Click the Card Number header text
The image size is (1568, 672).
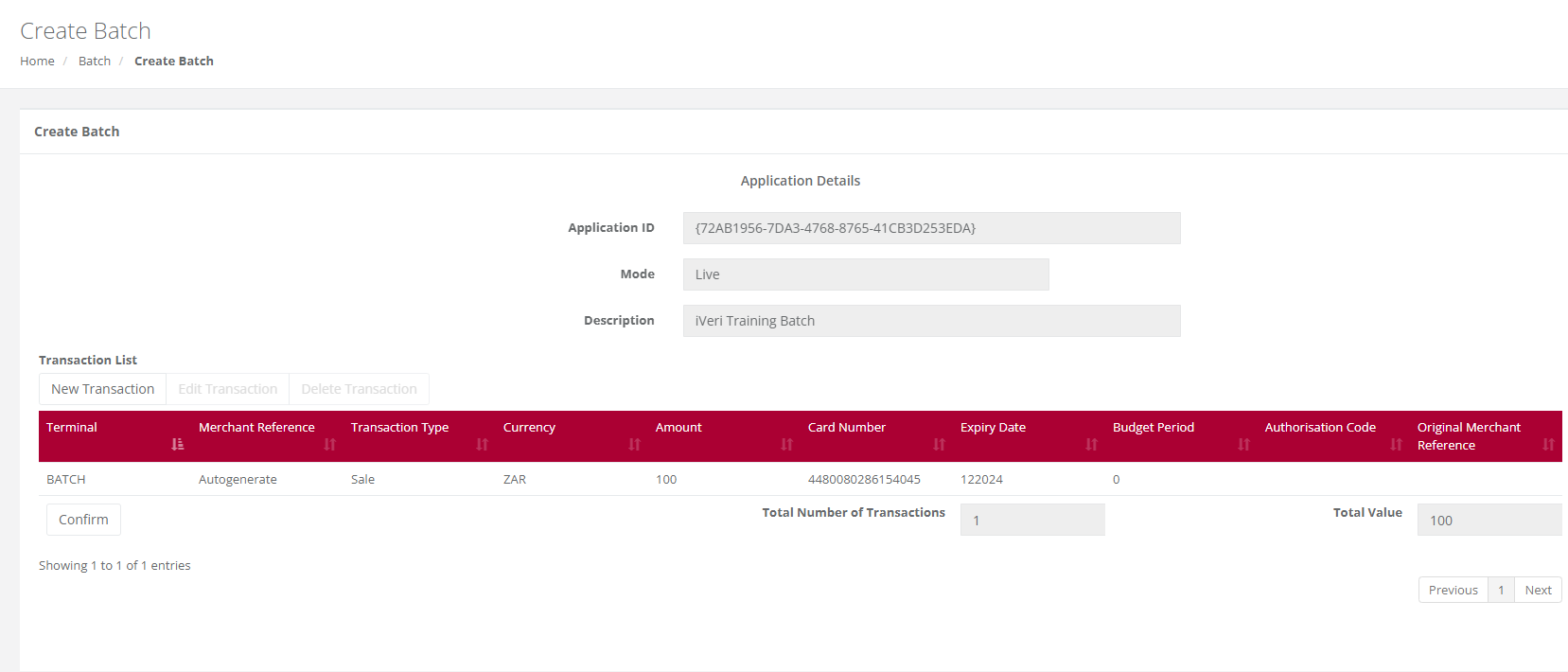pos(847,427)
